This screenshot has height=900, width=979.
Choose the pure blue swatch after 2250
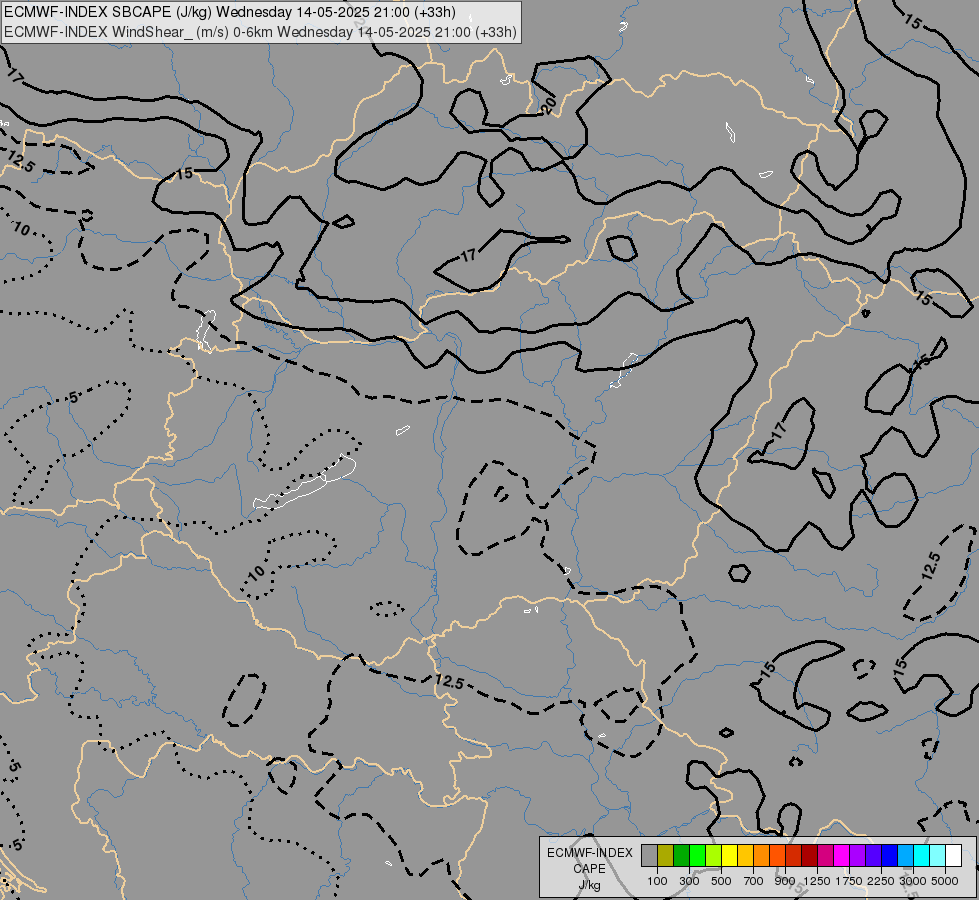[x=890, y=855]
